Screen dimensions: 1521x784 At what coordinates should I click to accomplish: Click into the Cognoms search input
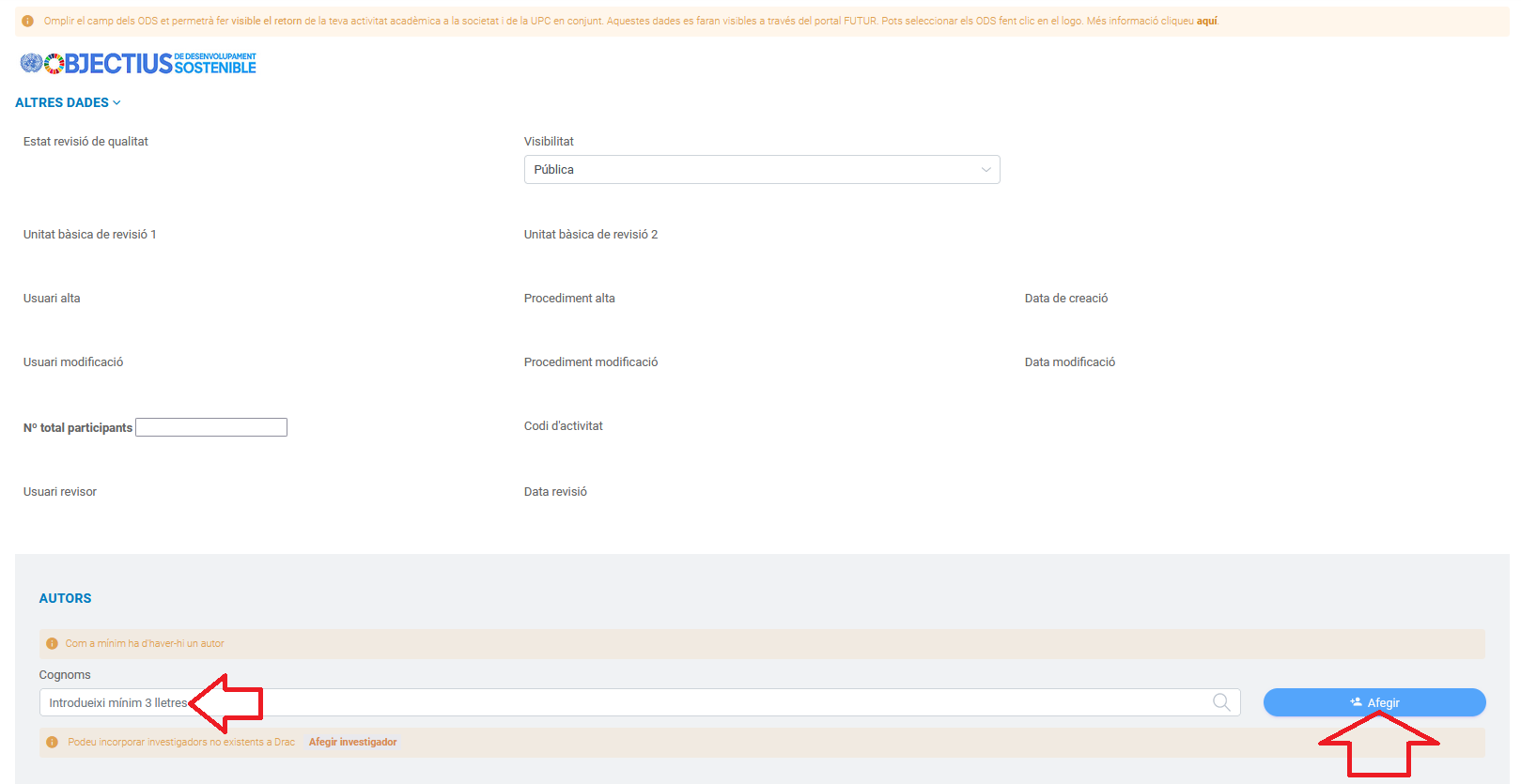coord(620,702)
